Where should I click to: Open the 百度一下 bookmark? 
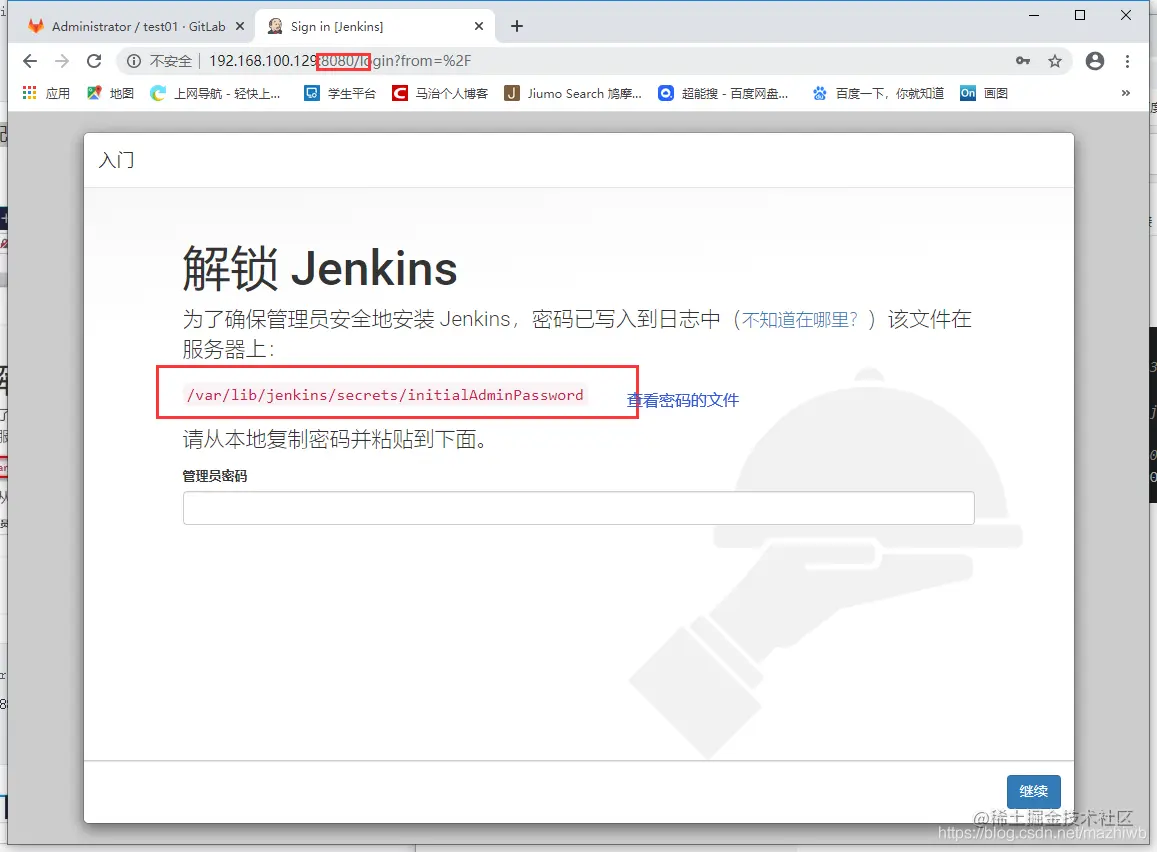pyautogui.click(x=878, y=94)
